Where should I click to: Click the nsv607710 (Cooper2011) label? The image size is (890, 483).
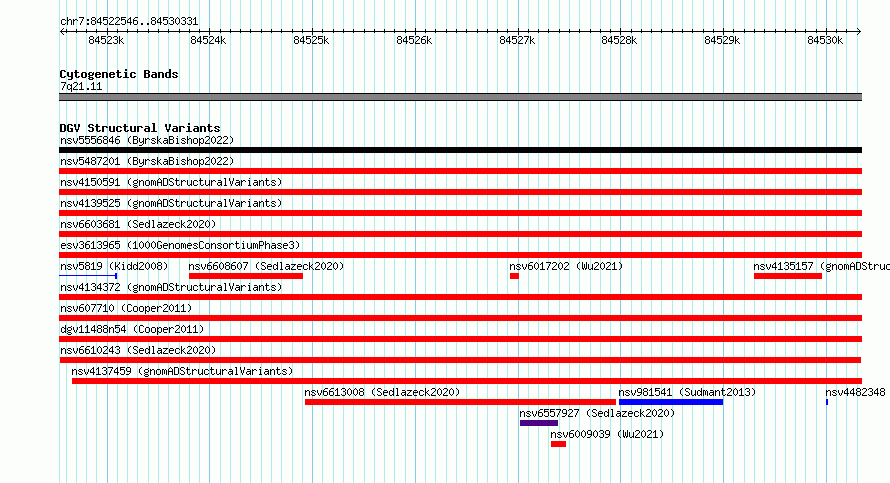(x=126, y=308)
